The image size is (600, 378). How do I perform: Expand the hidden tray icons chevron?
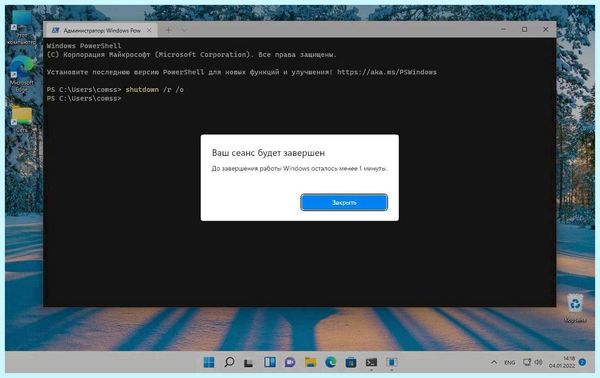pos(494,362)
